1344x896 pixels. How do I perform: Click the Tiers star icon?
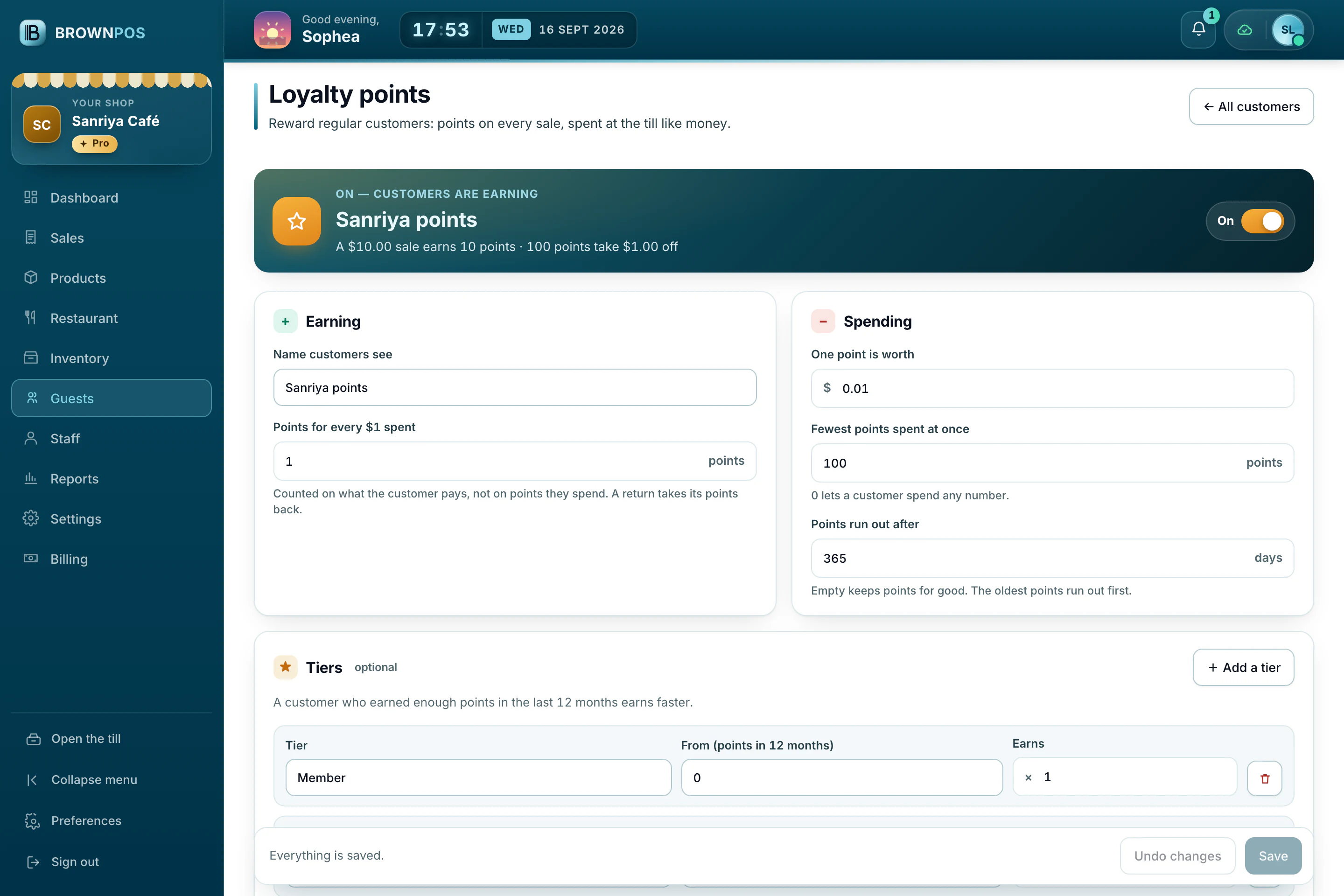[285, 667]
